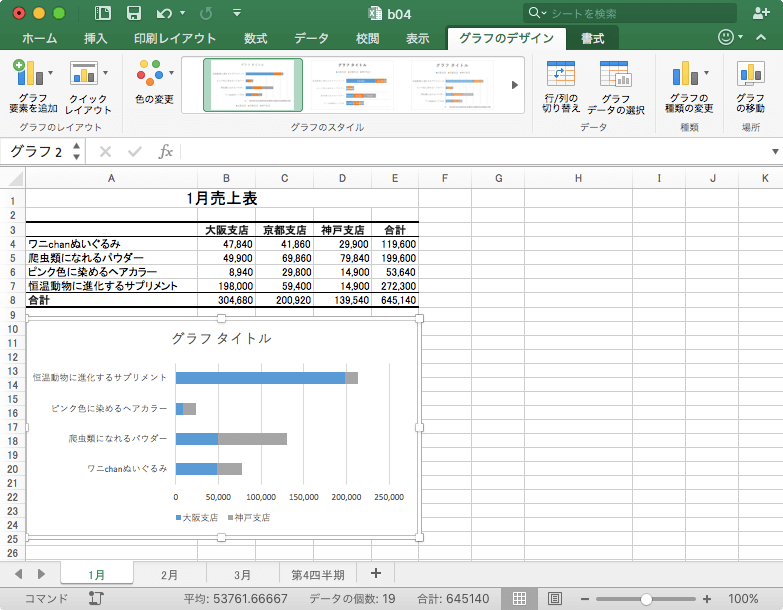Screen dimensions: 783x610
Task: Click the Add Chart Element icon
Action: coord(28,73)
